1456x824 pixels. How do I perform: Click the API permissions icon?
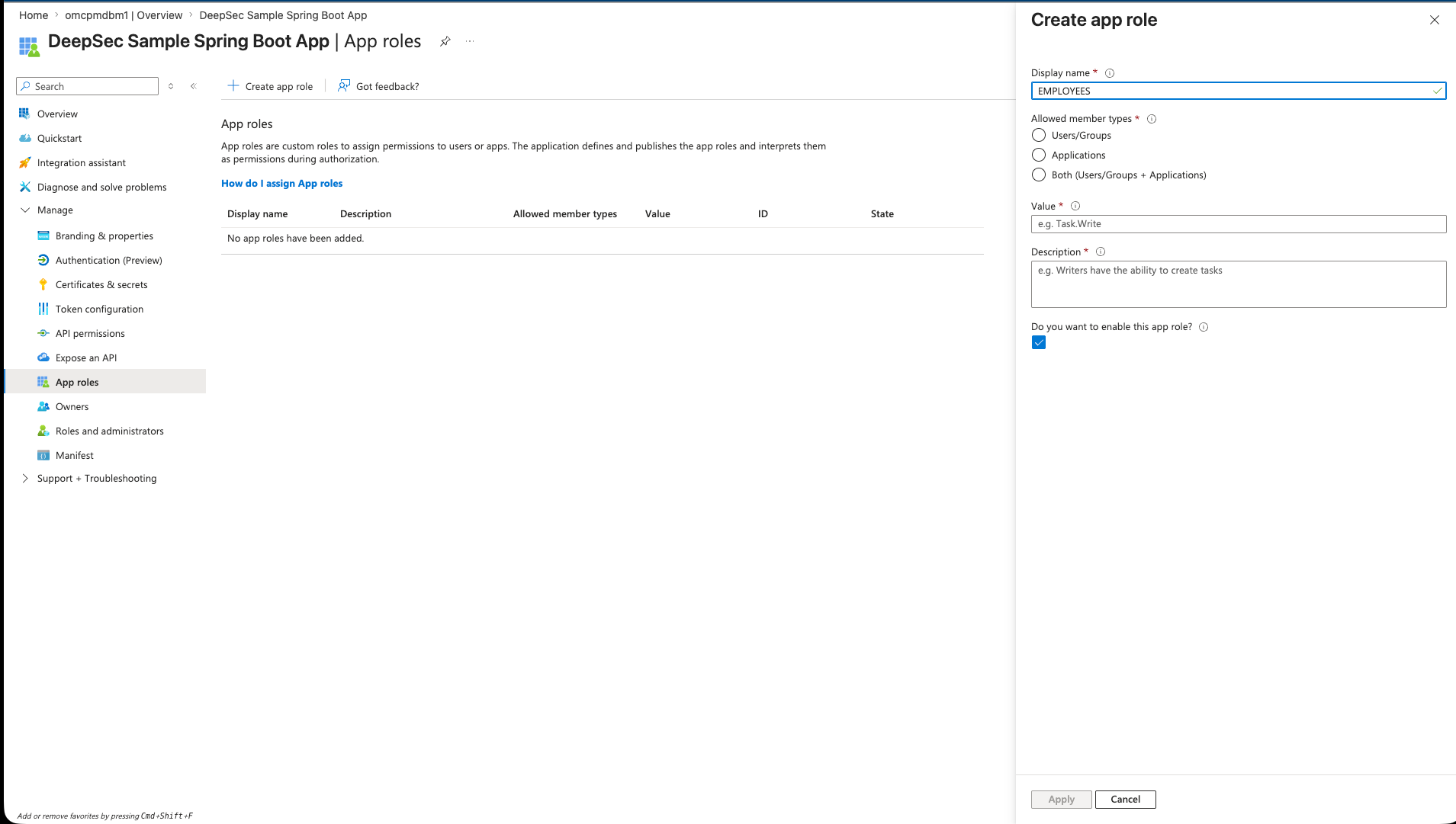43,333
